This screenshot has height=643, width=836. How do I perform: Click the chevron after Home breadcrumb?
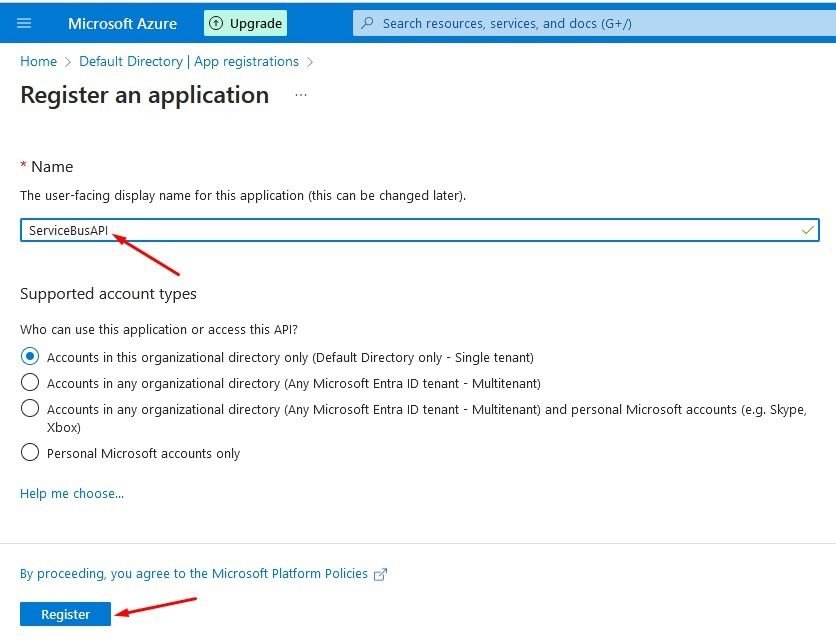point(68,62)
